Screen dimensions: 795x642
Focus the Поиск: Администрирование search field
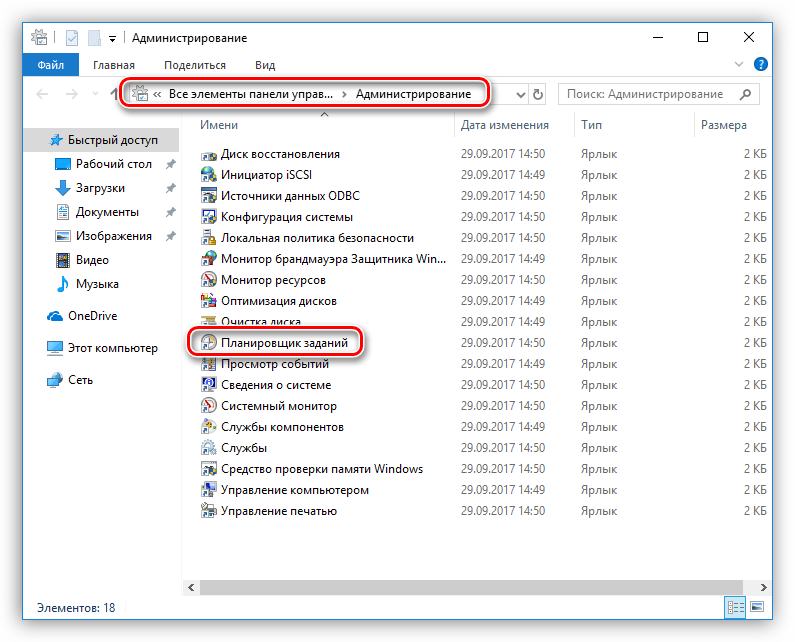[652, 94]
